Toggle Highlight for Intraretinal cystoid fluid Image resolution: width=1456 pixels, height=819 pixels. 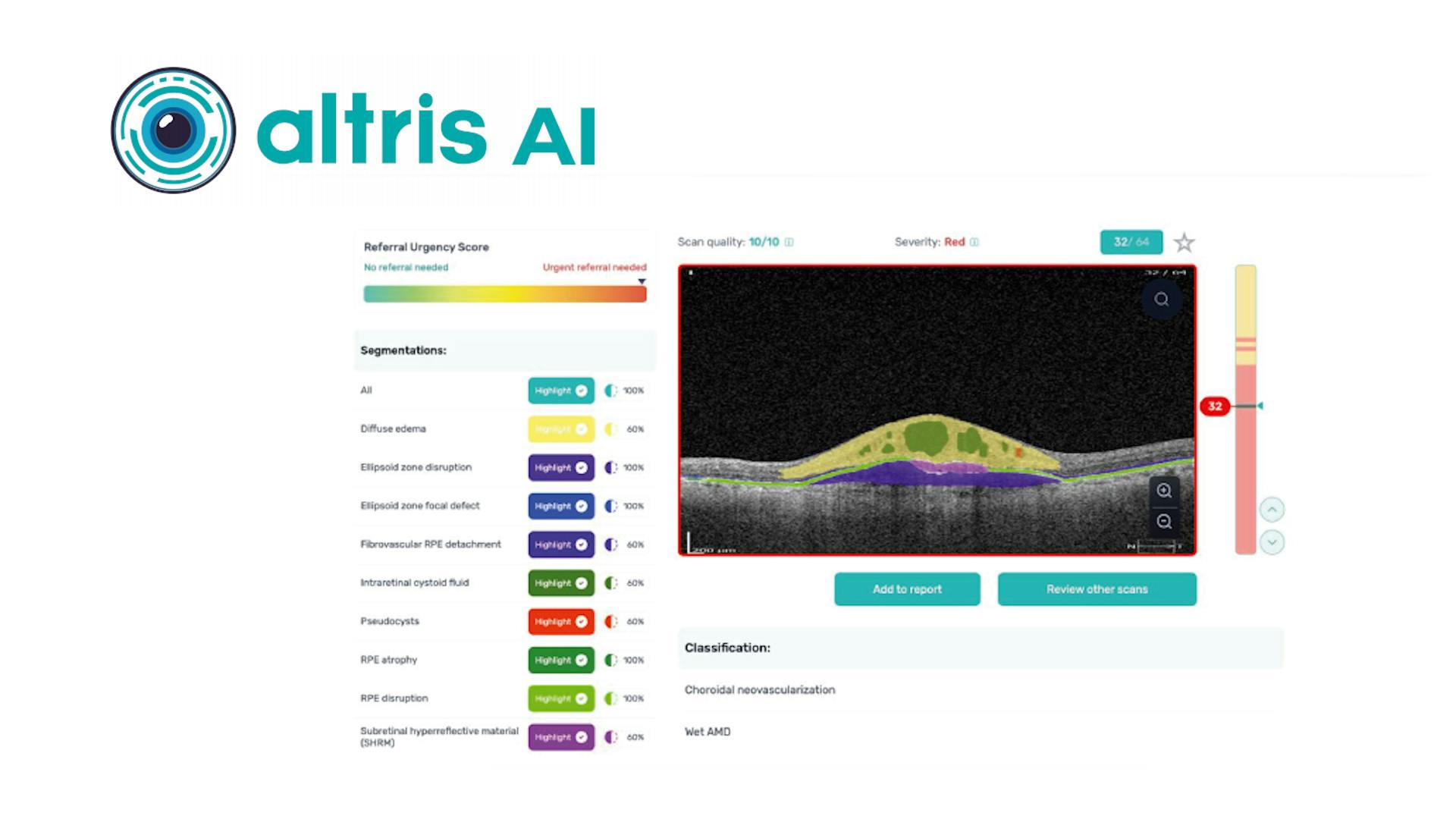pos(560,582)
